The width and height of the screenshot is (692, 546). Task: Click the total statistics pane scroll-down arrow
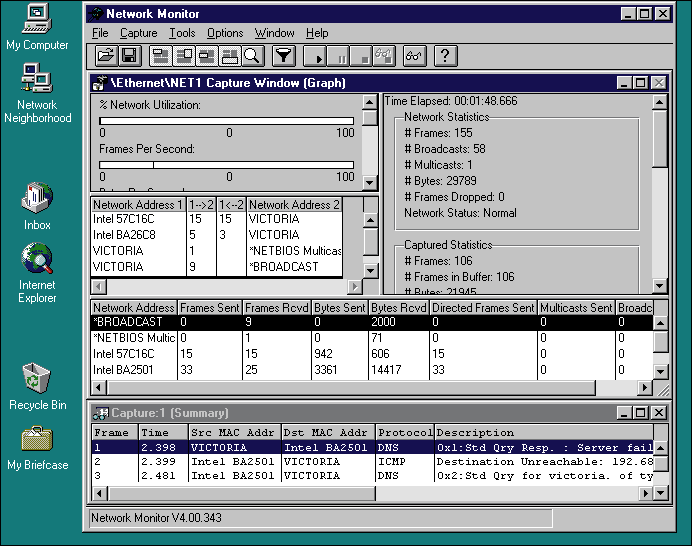click(x=659, y=285)
